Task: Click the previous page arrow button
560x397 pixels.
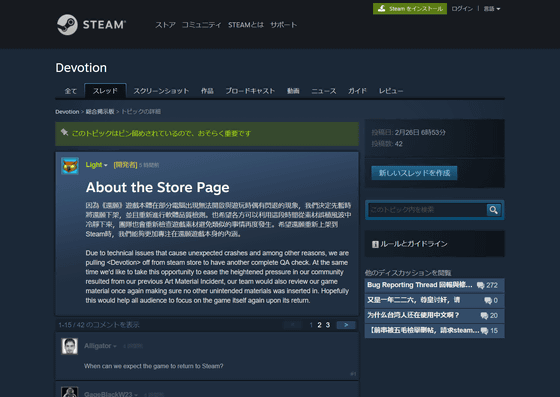Action: [x=293, y=325]
